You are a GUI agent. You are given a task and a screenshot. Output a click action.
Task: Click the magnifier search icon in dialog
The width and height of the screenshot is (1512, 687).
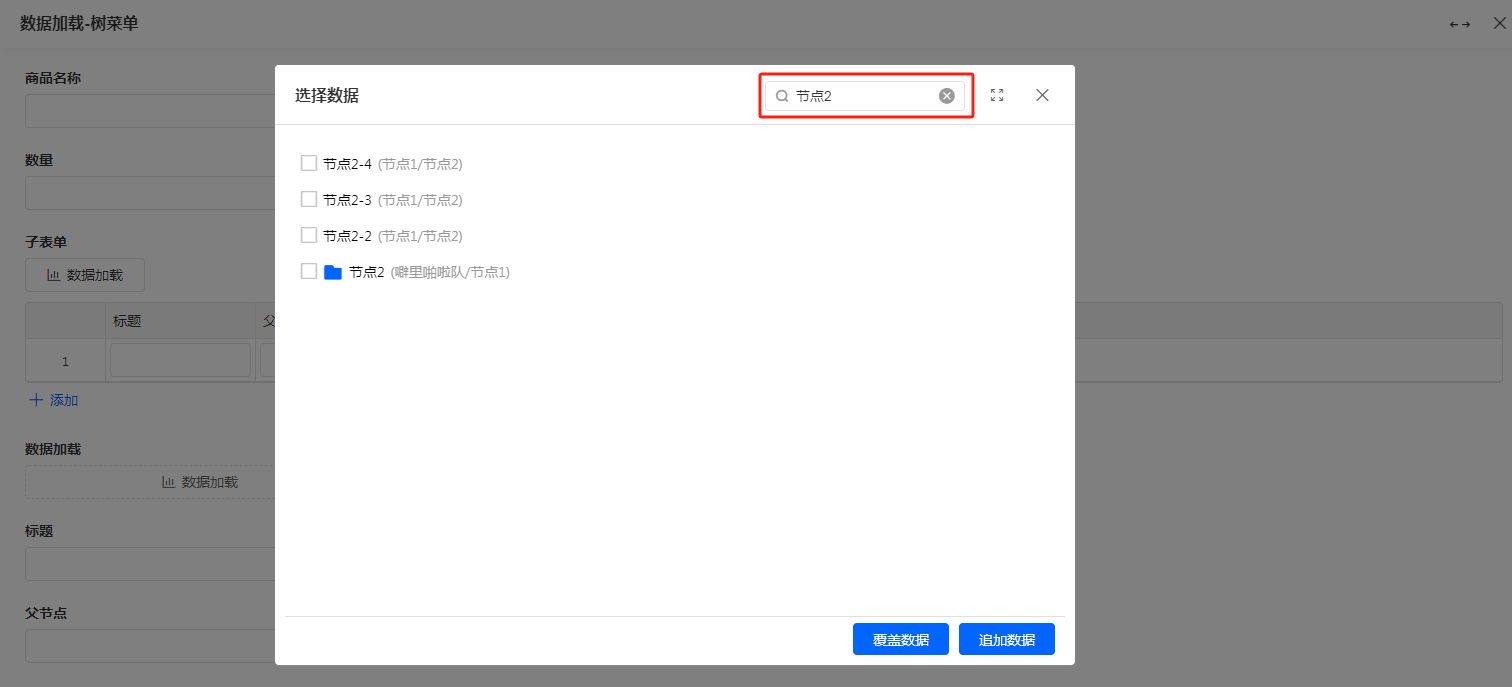[x=782, y=96]
